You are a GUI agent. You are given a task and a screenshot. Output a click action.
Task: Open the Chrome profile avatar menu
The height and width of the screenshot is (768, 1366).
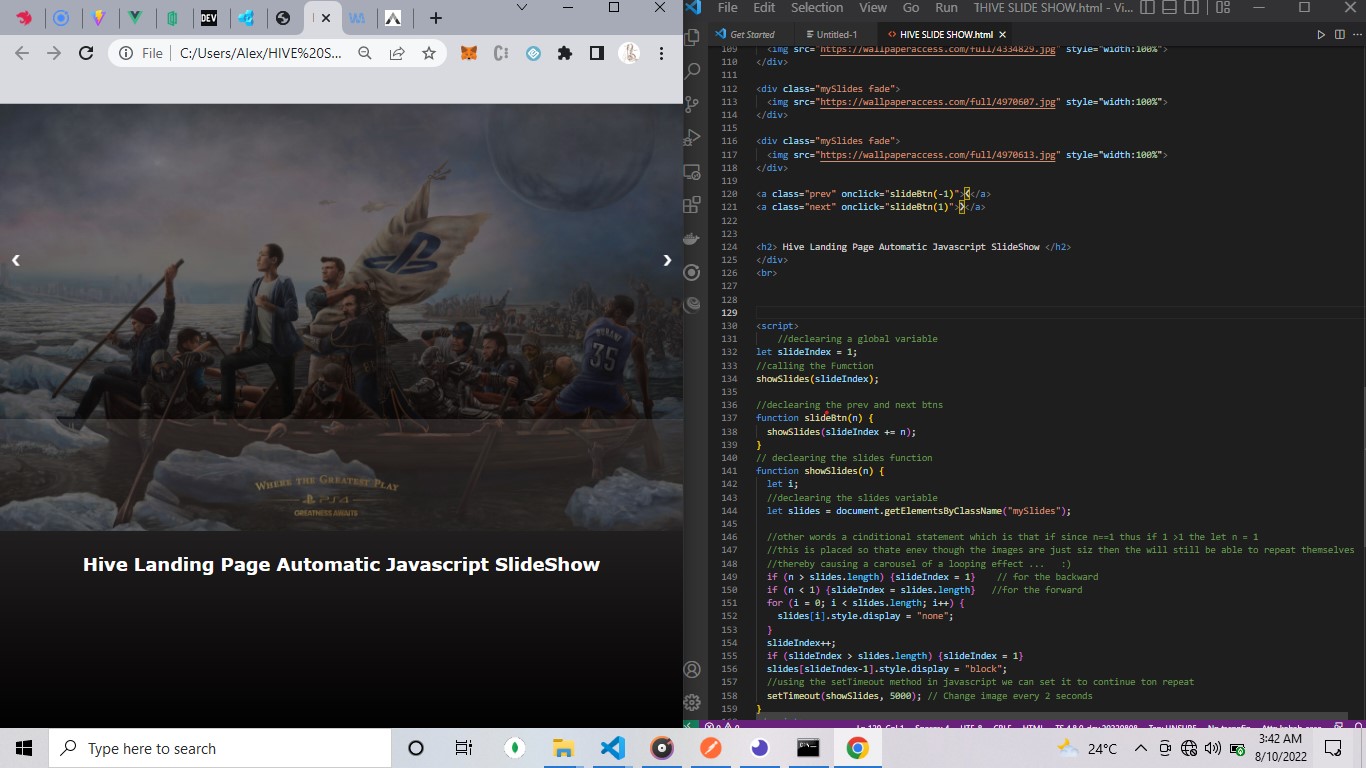click(x=629, y=53)
